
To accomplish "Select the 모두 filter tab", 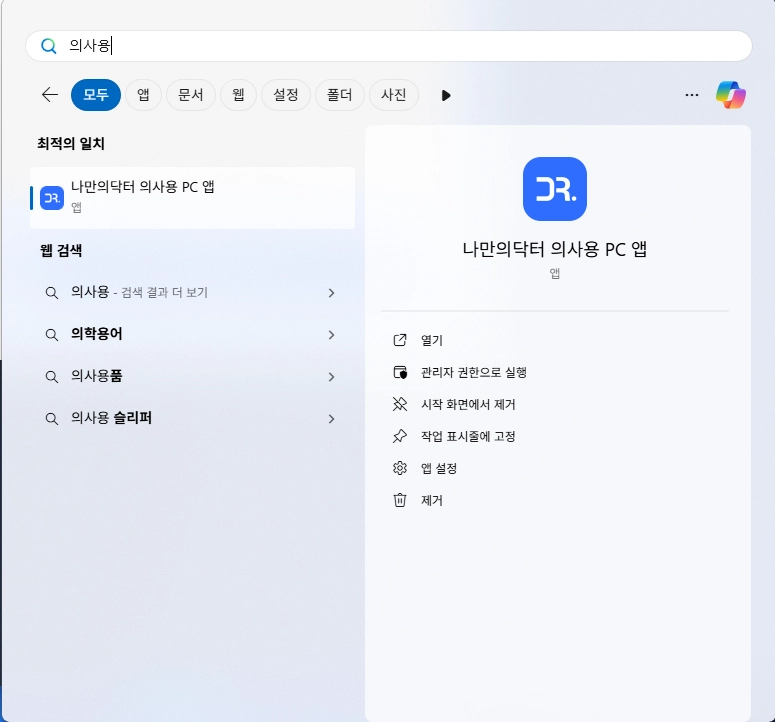I will 96,94.
